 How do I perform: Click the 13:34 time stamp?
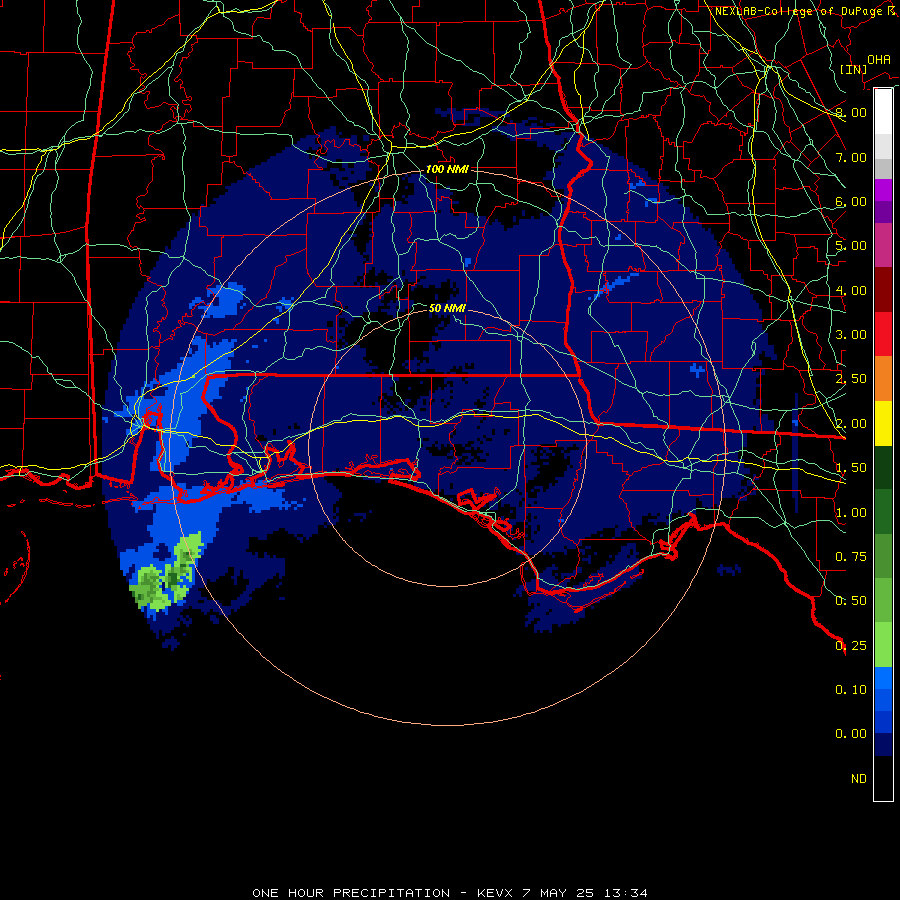pos(625,893)
